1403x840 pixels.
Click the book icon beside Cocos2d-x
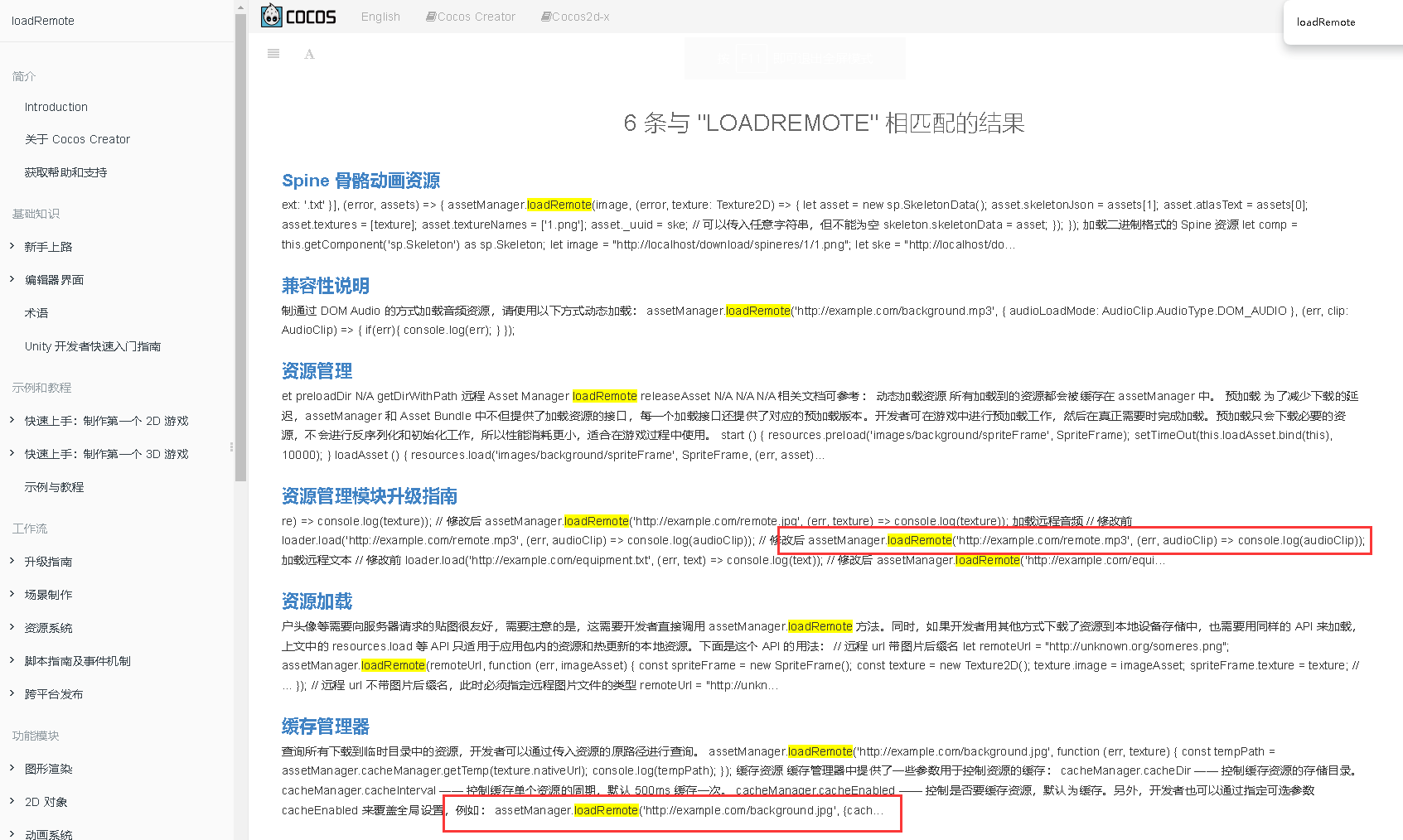546,16
